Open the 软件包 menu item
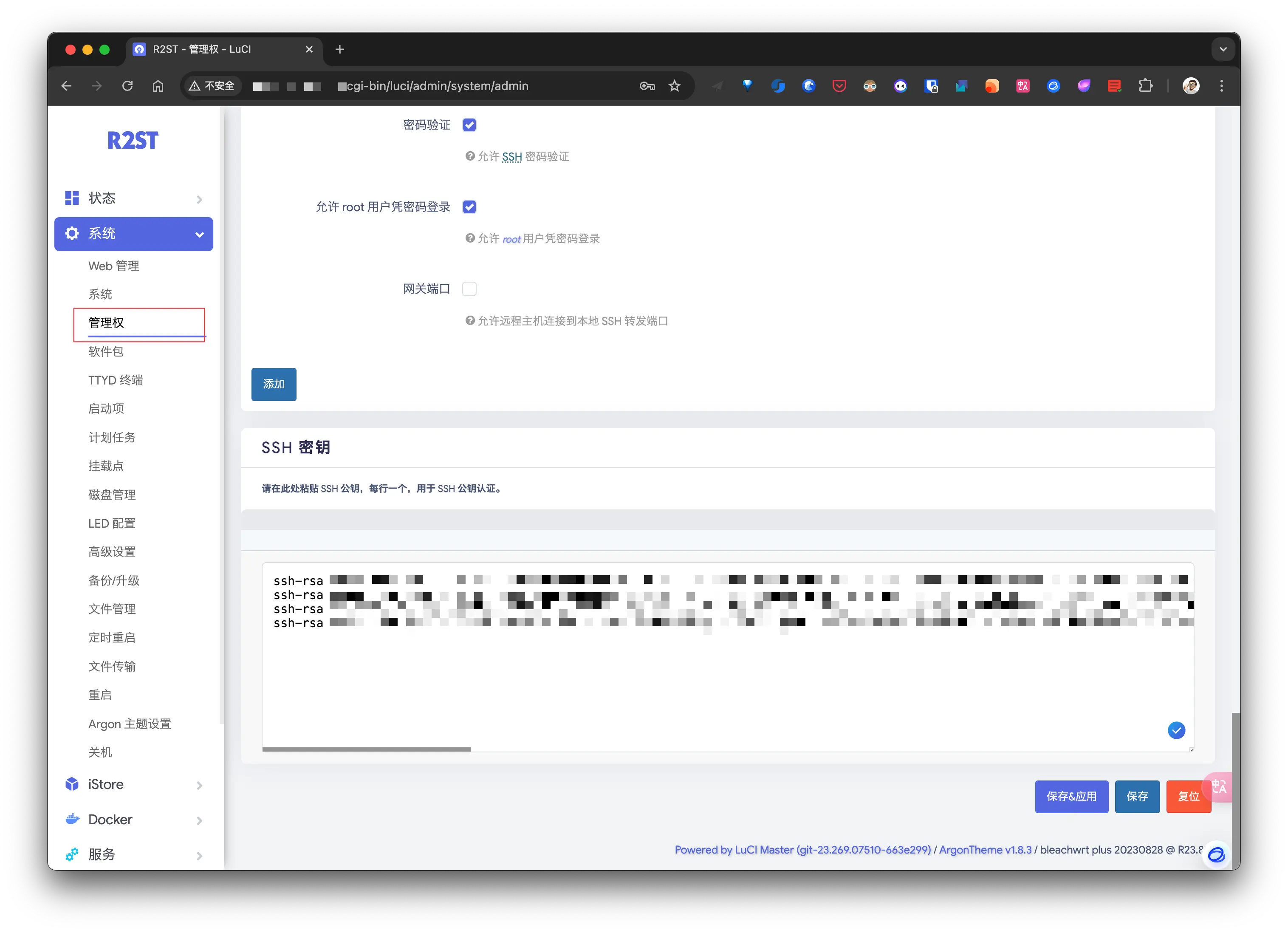The image size is (1288, 933). (106, 351)
